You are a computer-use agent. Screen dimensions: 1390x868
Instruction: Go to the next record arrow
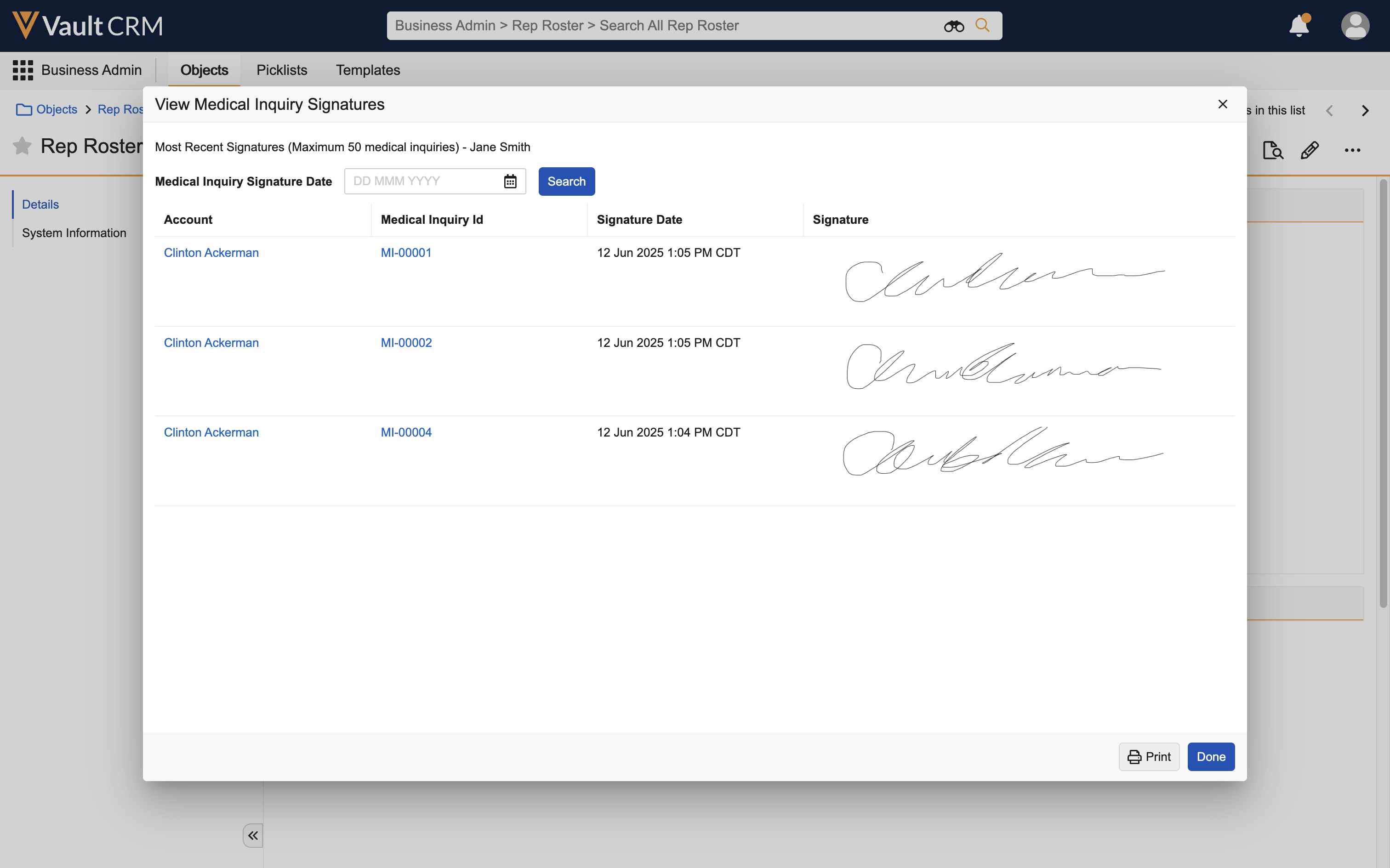pyautogui.click(x=1365, y=110)
